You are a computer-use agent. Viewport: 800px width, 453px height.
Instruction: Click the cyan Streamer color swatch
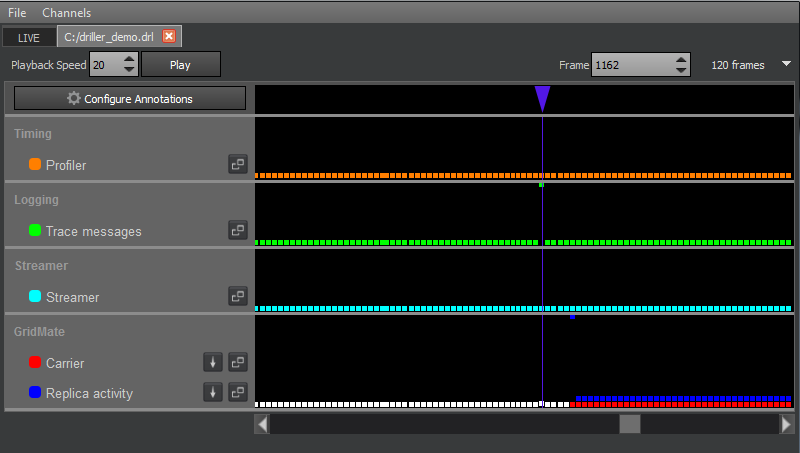coord(35,297)
